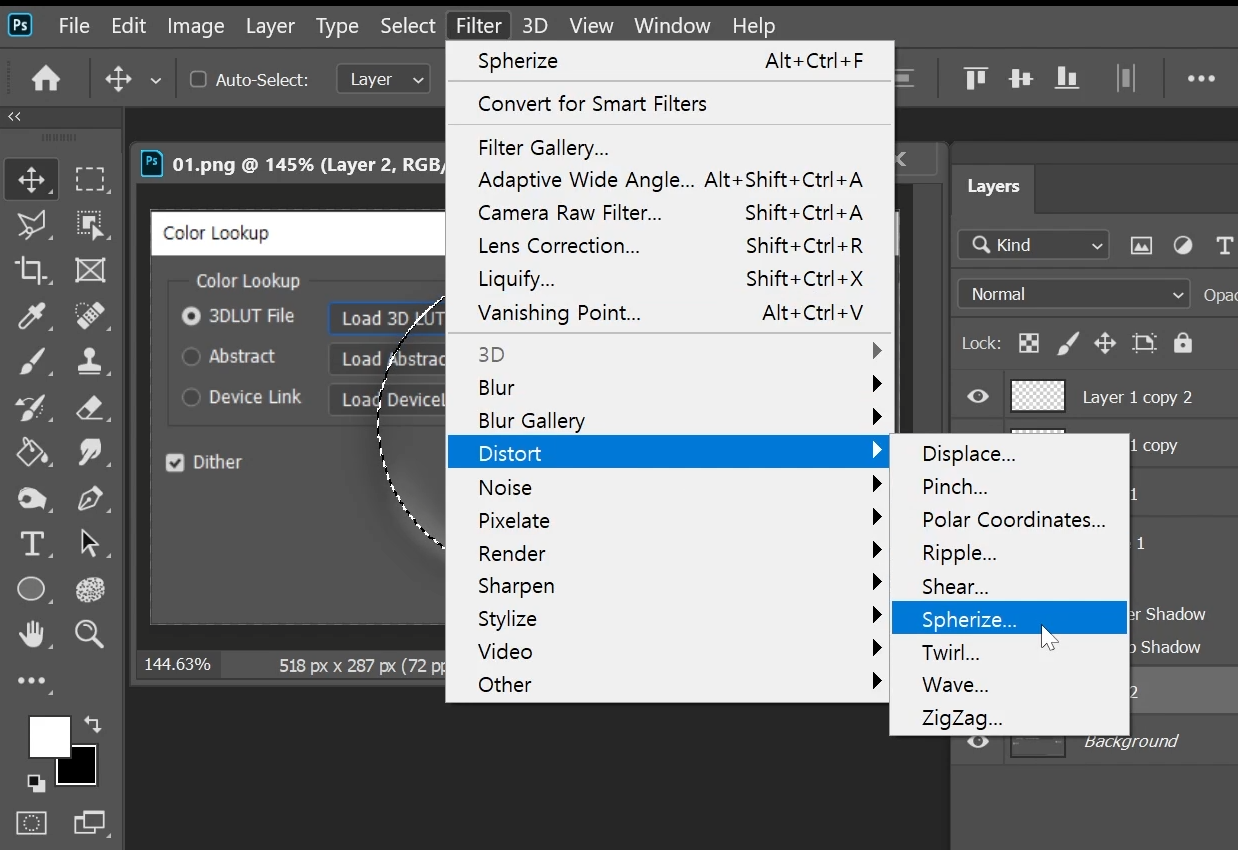Image resolution: width=1238 pixels, height=850 pixels.
Task: Expand the Stylize submenu
Action: pyautogui.click(x=669, y=618)
